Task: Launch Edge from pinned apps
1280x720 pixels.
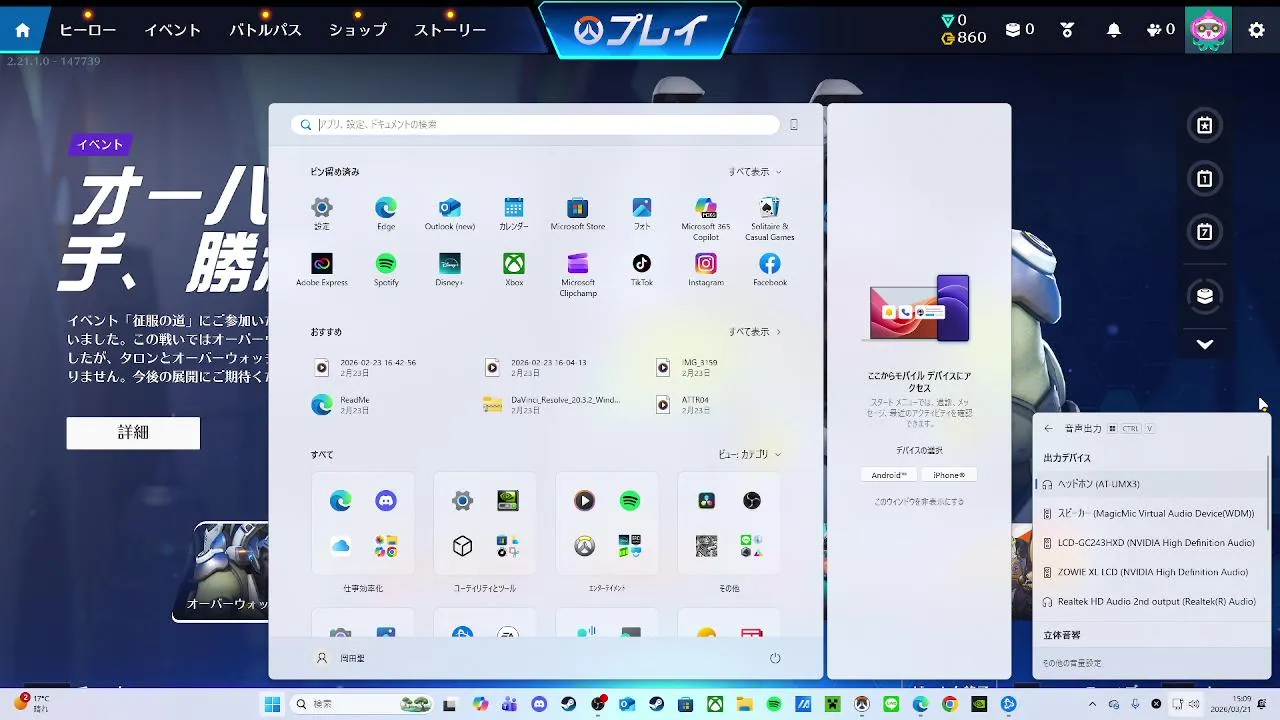Action: pyautogui.click(x=386, y=213)
